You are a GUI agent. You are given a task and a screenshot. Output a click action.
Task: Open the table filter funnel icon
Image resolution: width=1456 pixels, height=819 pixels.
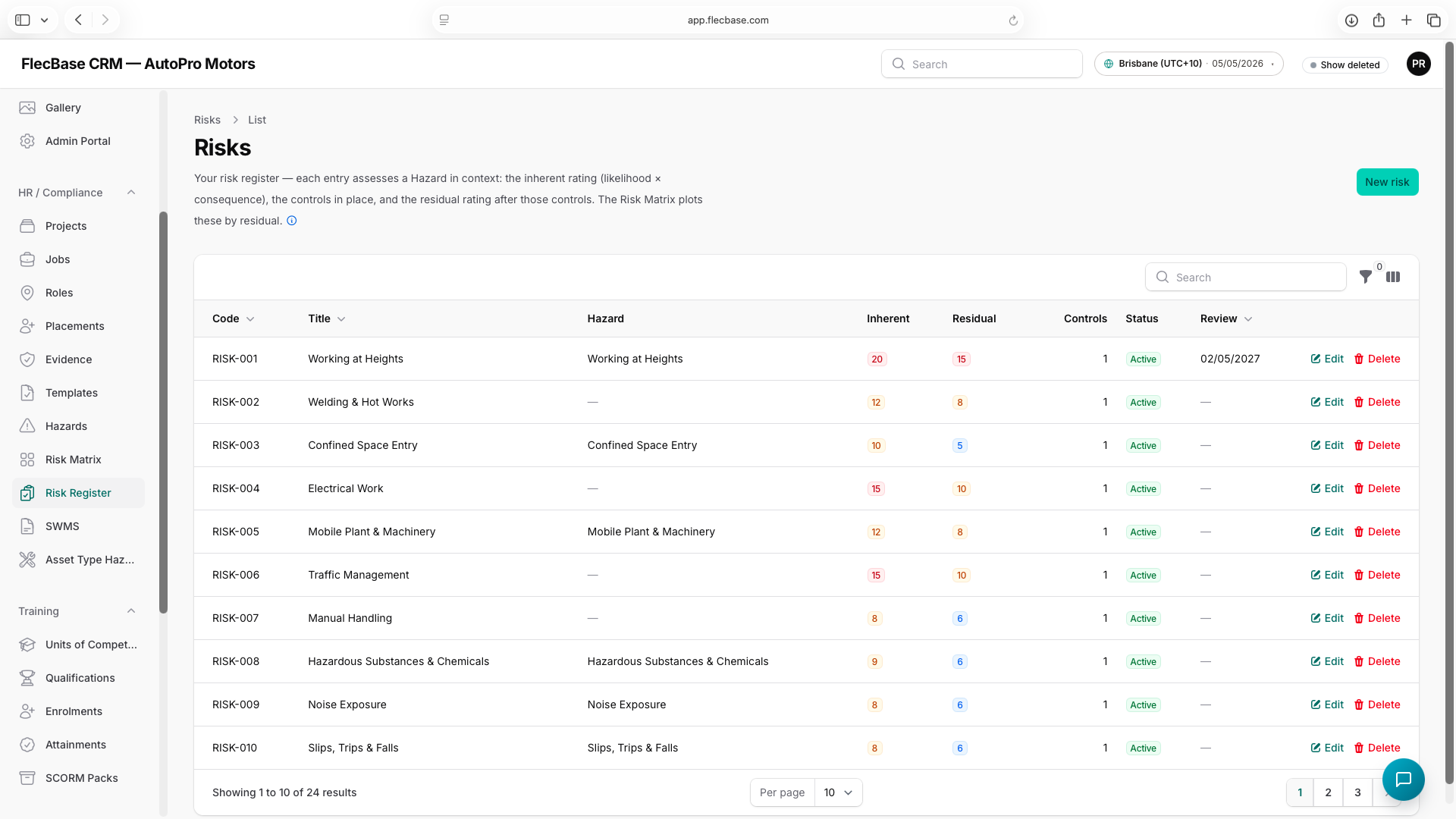click(x=1366, y=278)
